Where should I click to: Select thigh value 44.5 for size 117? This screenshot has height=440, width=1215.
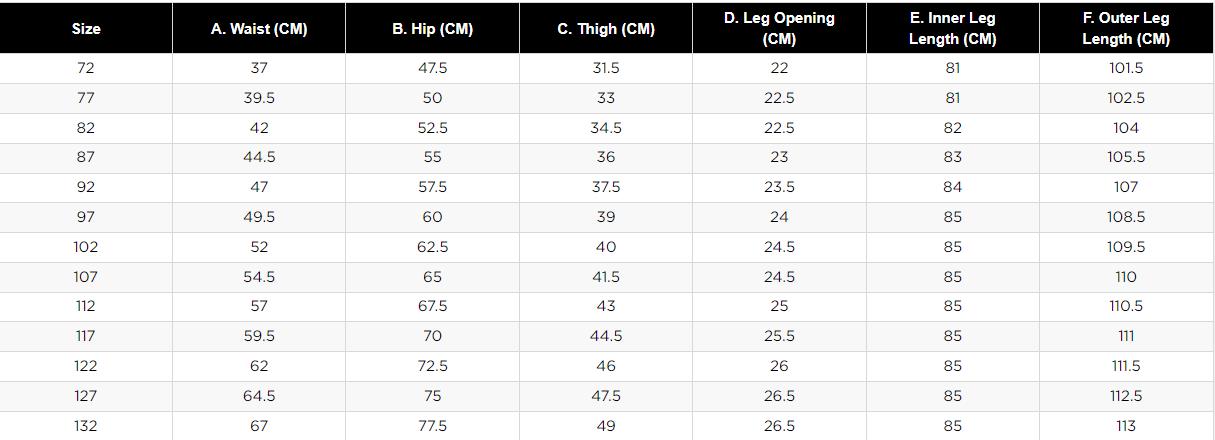coord(606,336)
